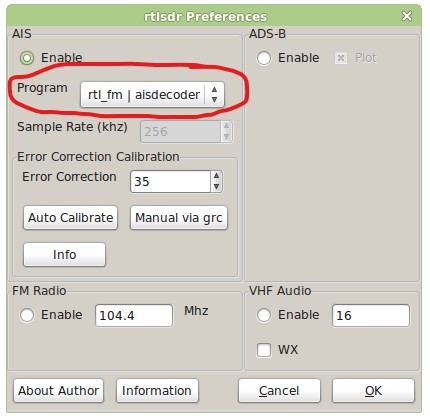Toggle the AIS Enable radio button

pos(27,58)
